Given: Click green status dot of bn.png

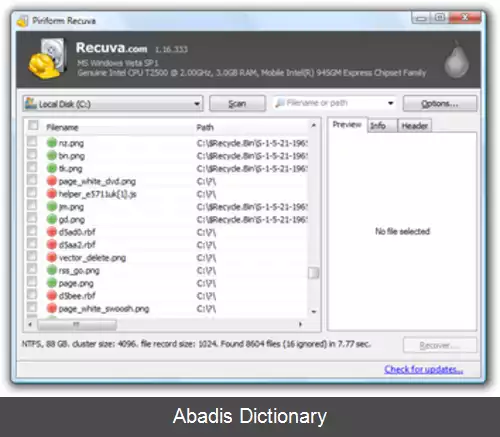Looking at the screenshot, I should click(52, 155).
